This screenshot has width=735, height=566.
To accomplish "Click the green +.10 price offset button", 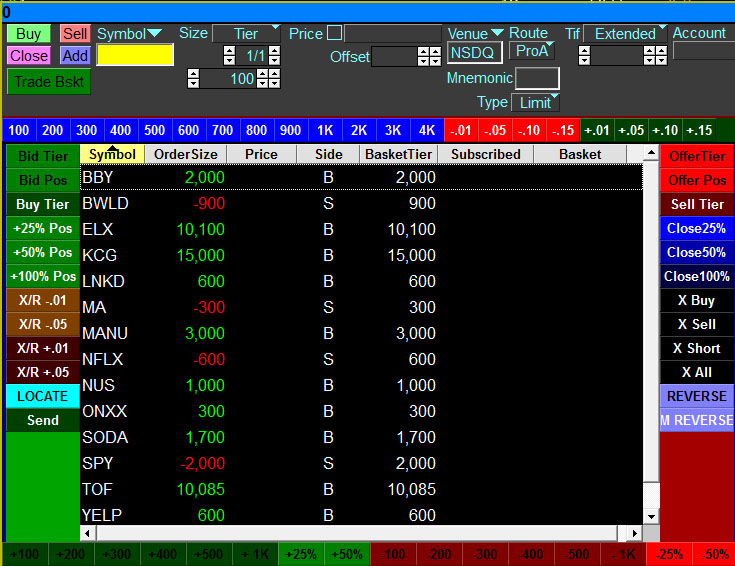I will (x=665, y=130).
